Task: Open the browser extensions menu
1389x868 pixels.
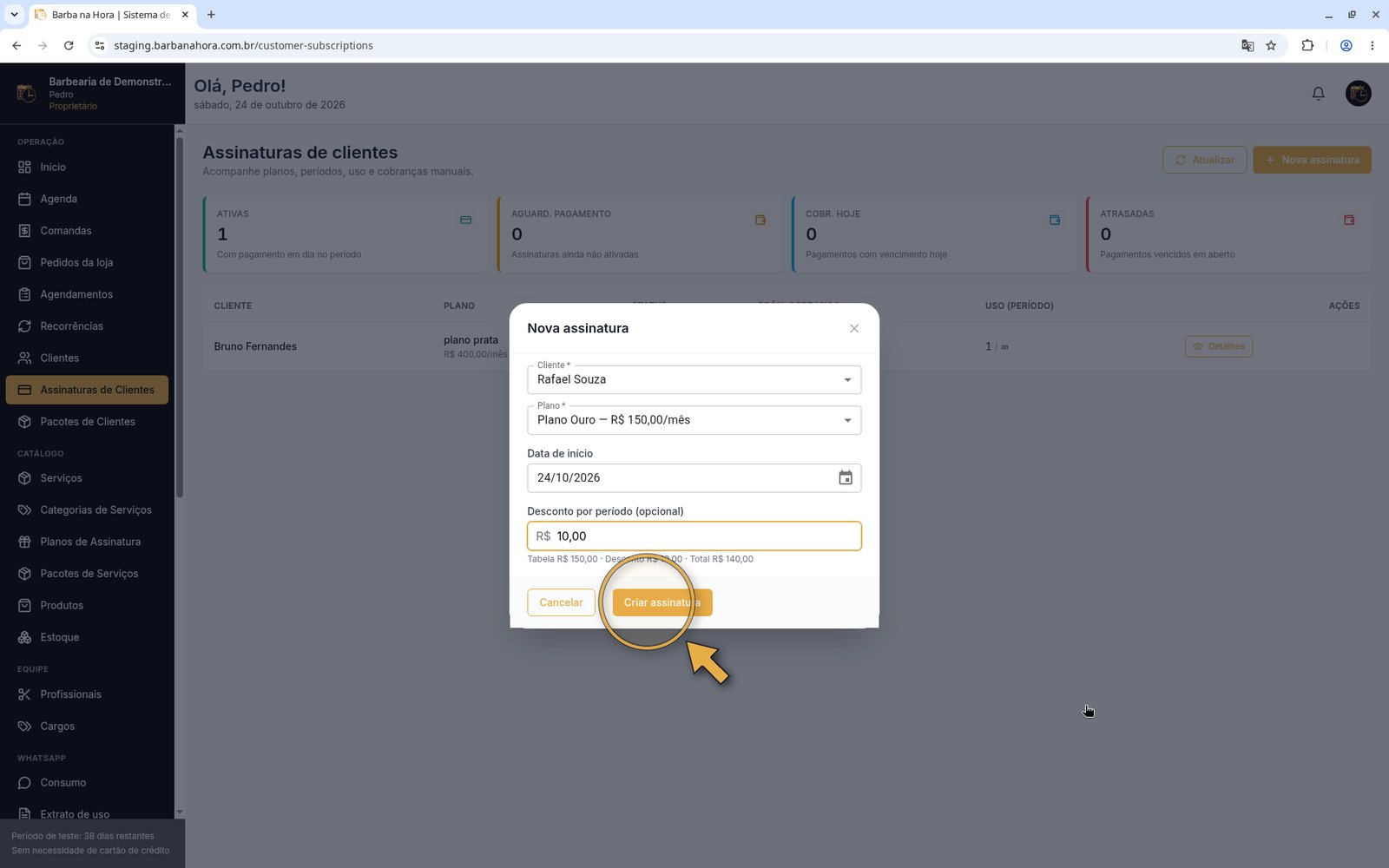Action: coord(1307,45)
